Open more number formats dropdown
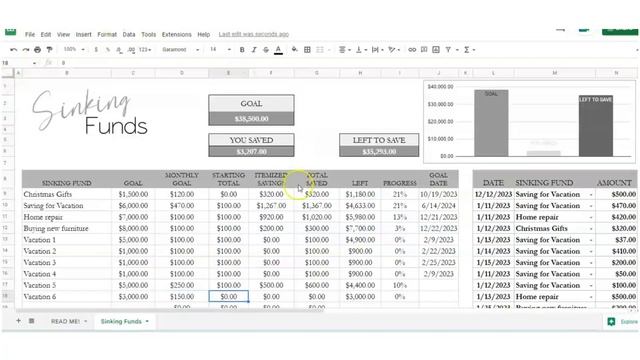The height and width of the screenshot is (360, 640). click(x=145, y=50)
